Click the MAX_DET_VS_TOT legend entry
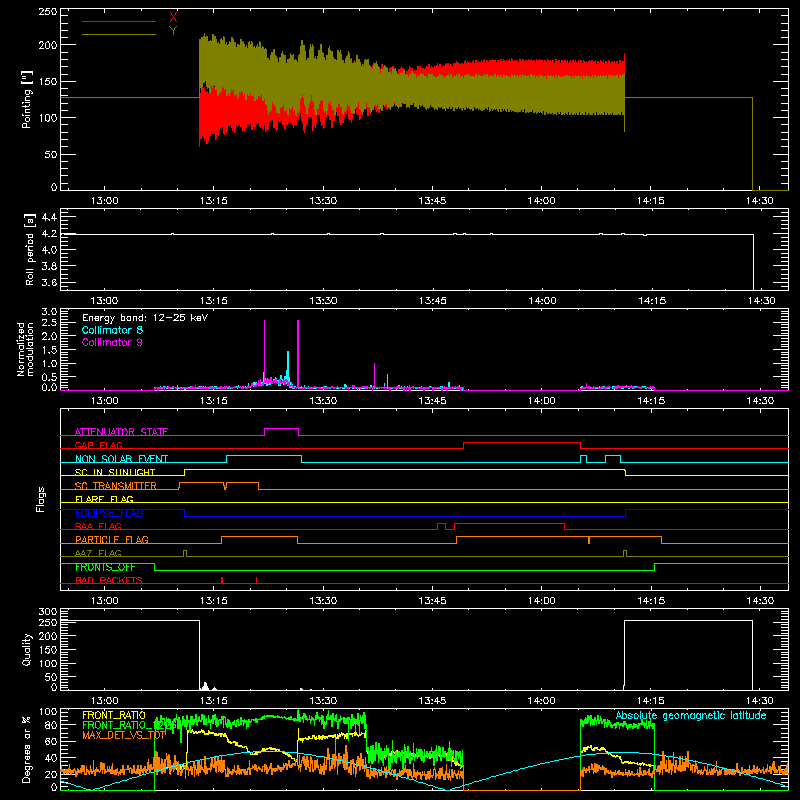This screenshot has width=800, height=800. (x=124, y=735)
